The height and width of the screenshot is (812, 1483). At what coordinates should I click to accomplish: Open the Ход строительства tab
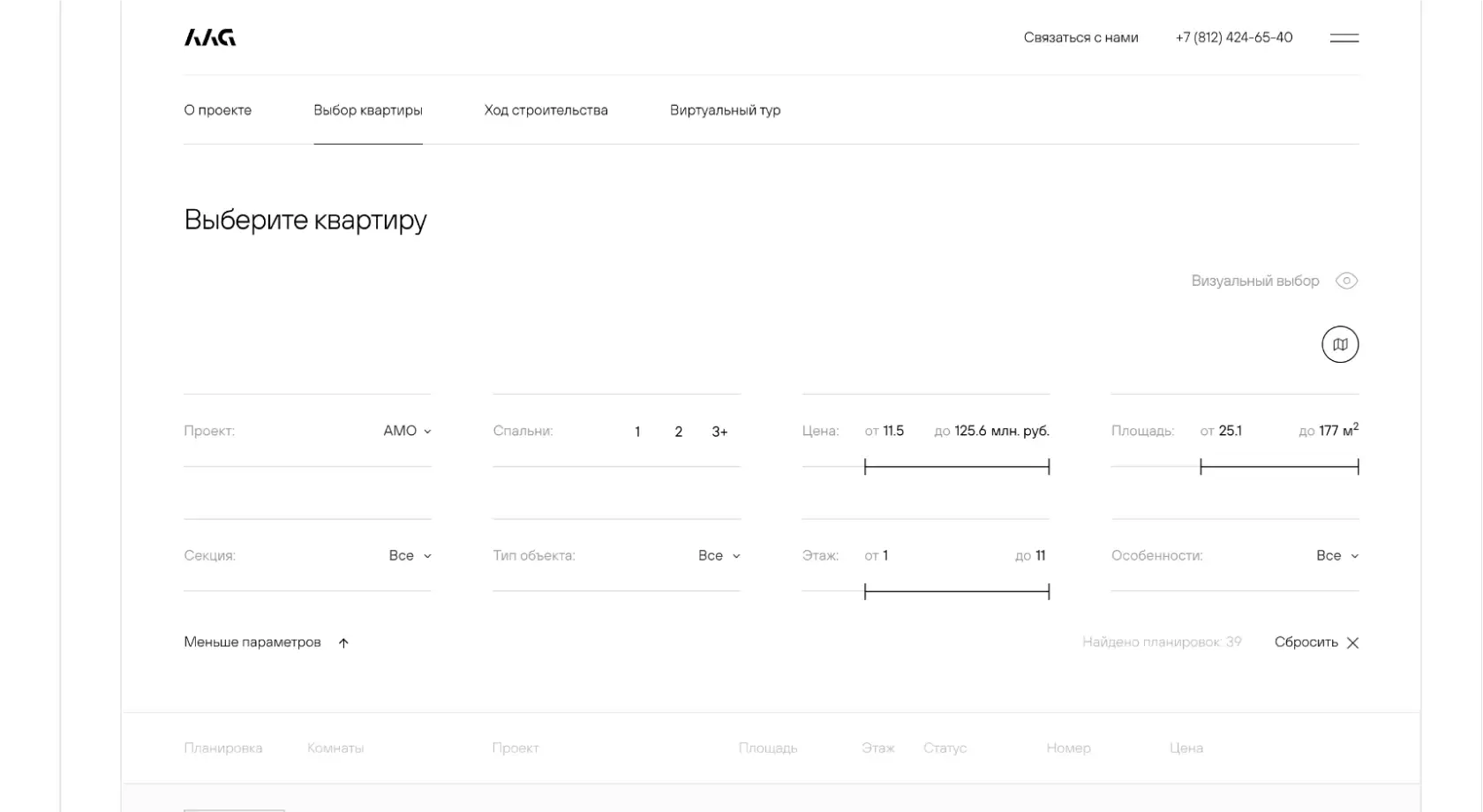pyautogui.click(x=546, y=110)
